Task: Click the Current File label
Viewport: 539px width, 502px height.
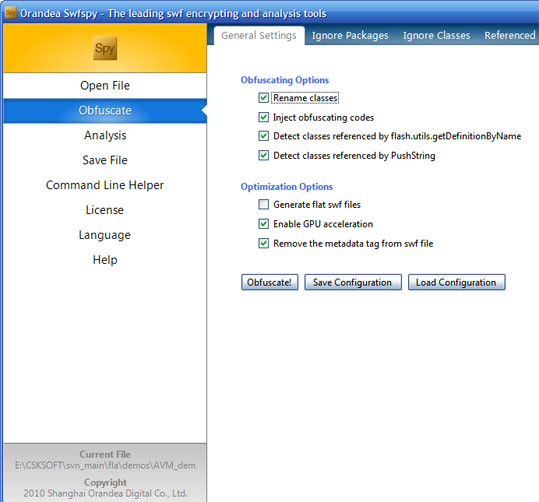Action: tap(105, 455)
